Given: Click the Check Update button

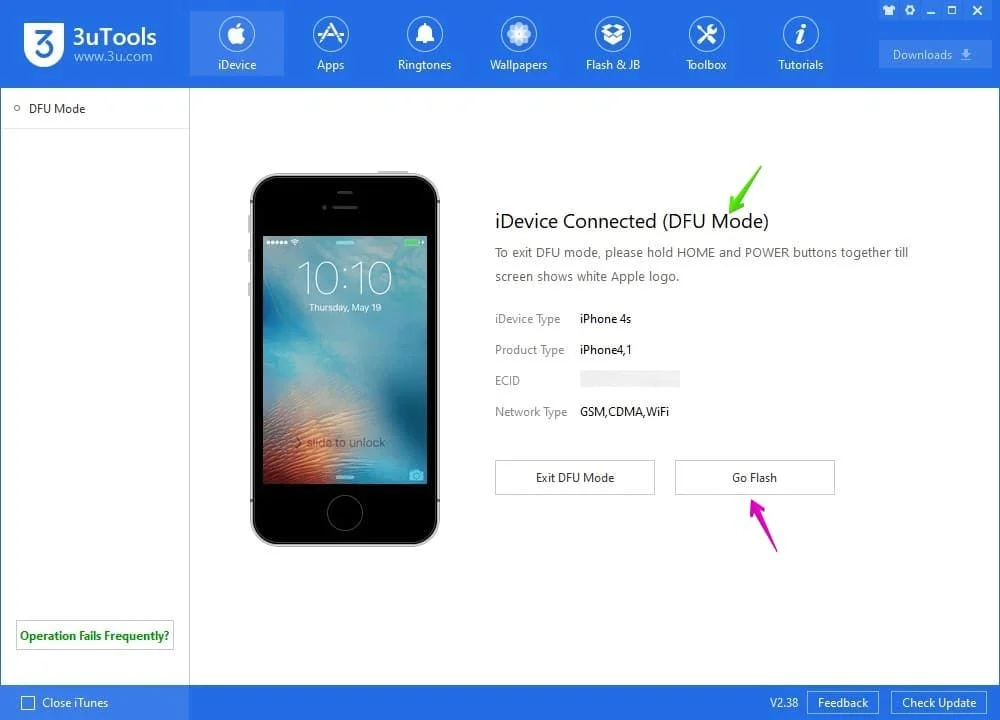Looking at the screenshot, I should pyautogui.click(x=939, y=703).
